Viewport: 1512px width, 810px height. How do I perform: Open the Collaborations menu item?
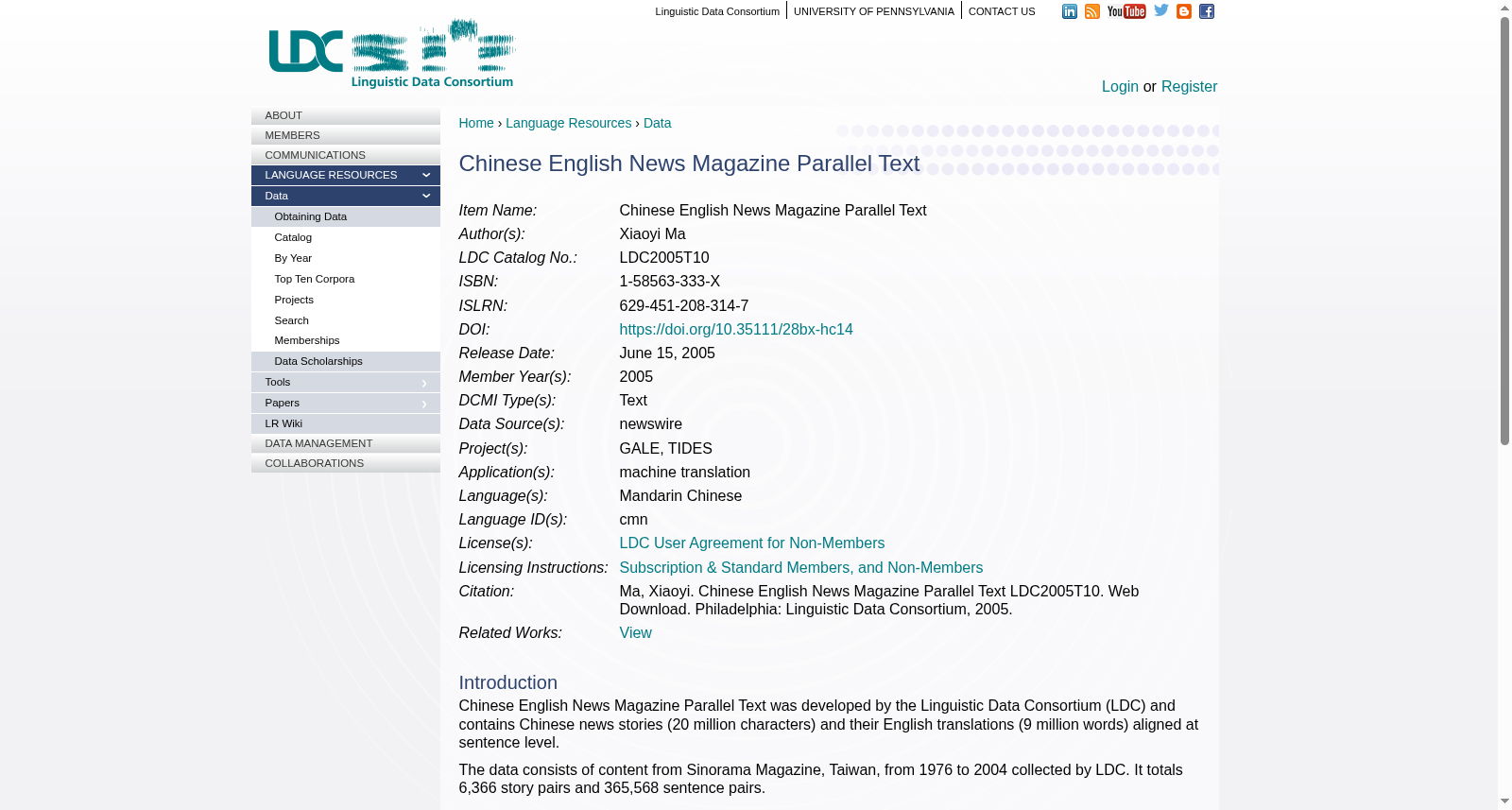tap(346, 463)
